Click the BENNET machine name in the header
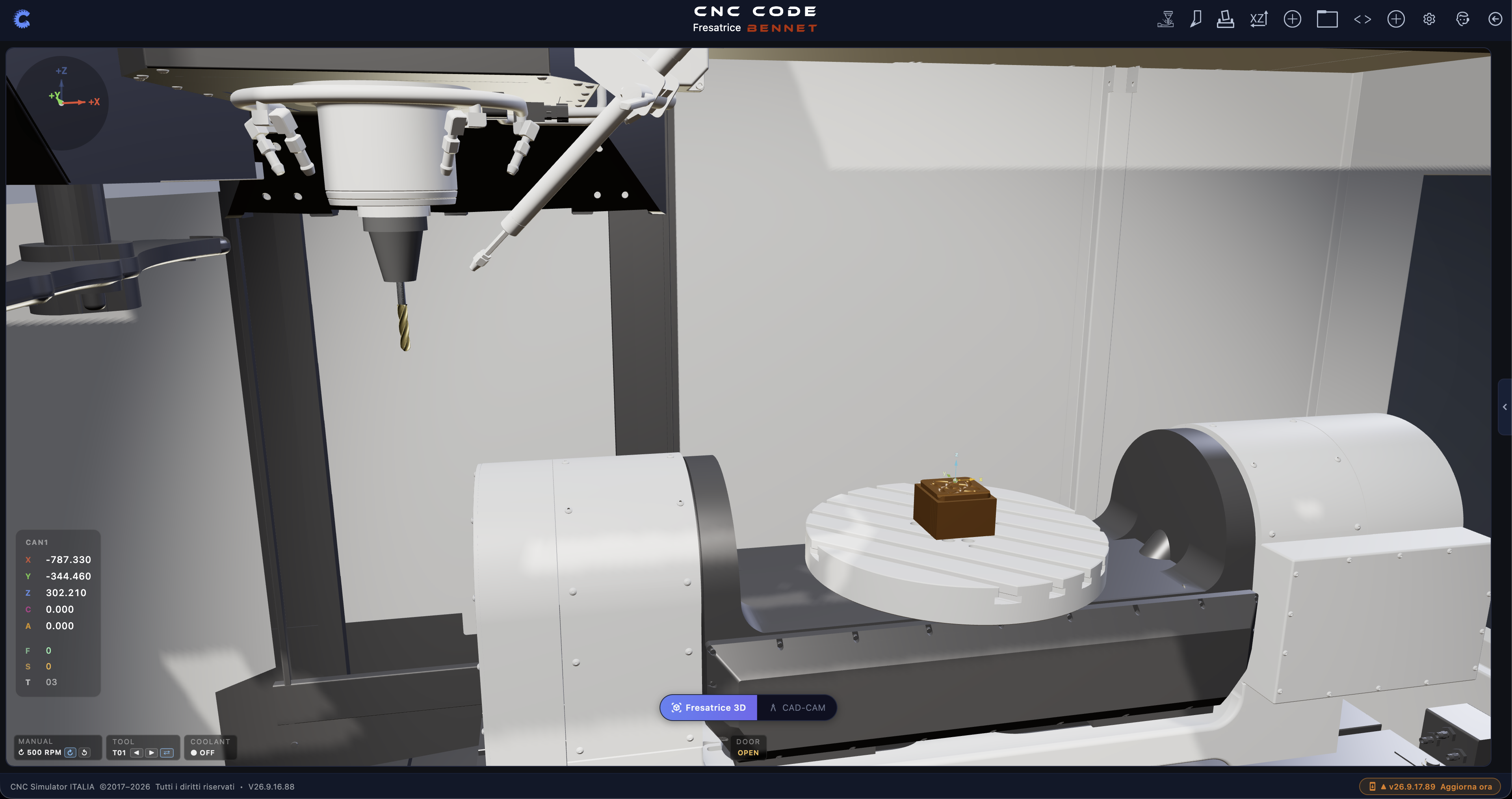Image resolution: width=1512 pixels, height=799 pixels. tap(782, 28)
